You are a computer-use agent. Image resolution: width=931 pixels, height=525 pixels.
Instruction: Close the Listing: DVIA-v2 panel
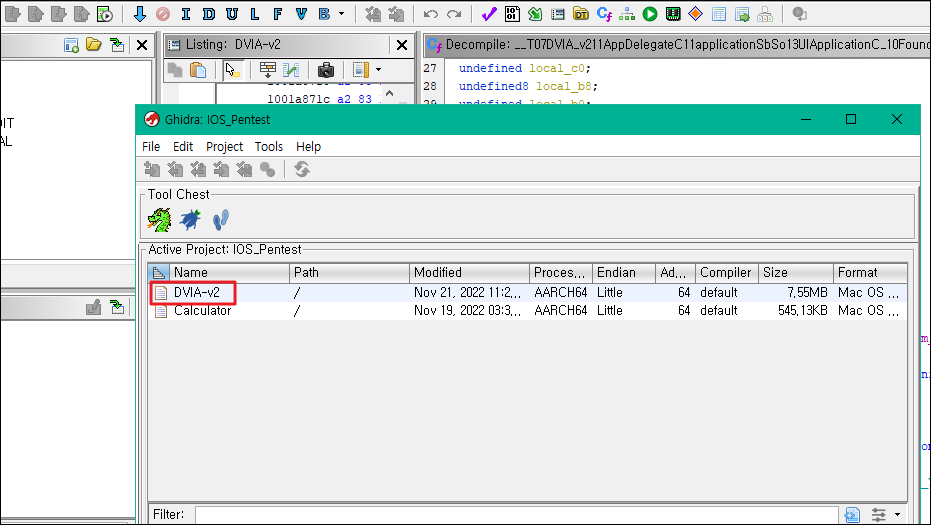pyautogui.click(x=402, y=45)
